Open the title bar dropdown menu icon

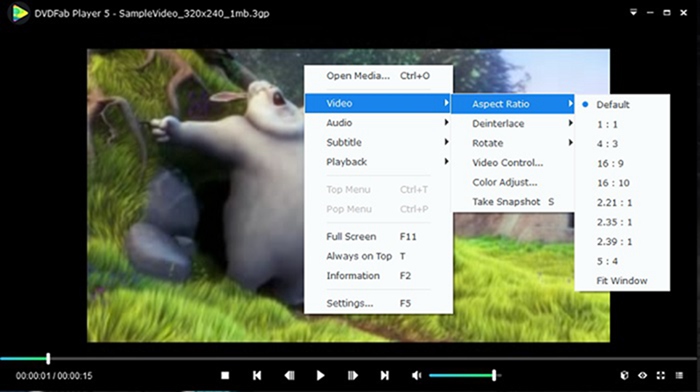pos(633,13)
